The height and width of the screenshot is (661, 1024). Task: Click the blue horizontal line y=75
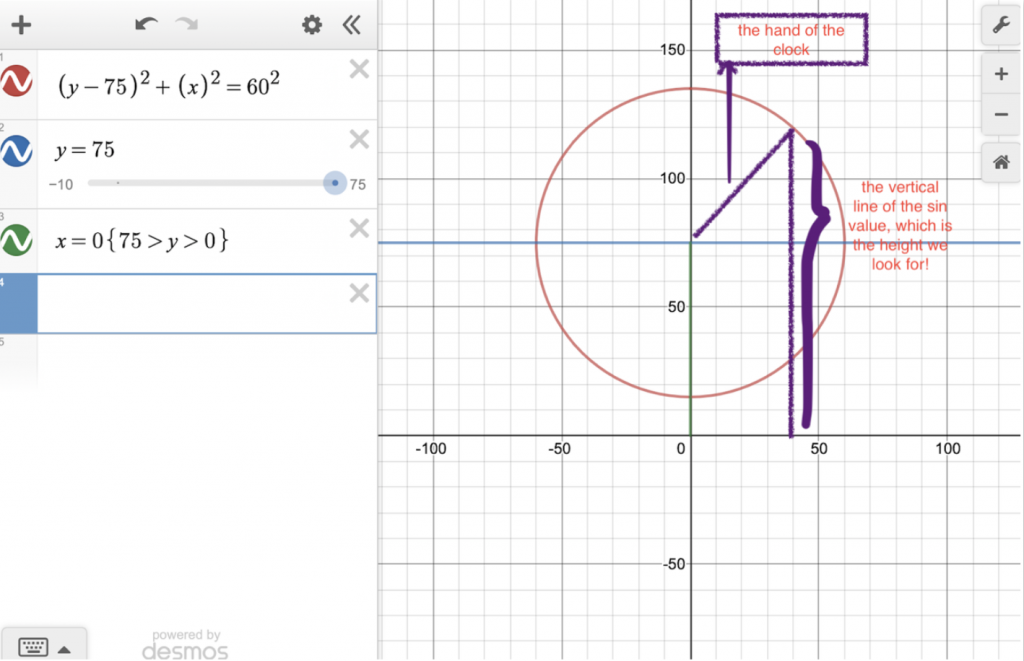click(457, 243)
